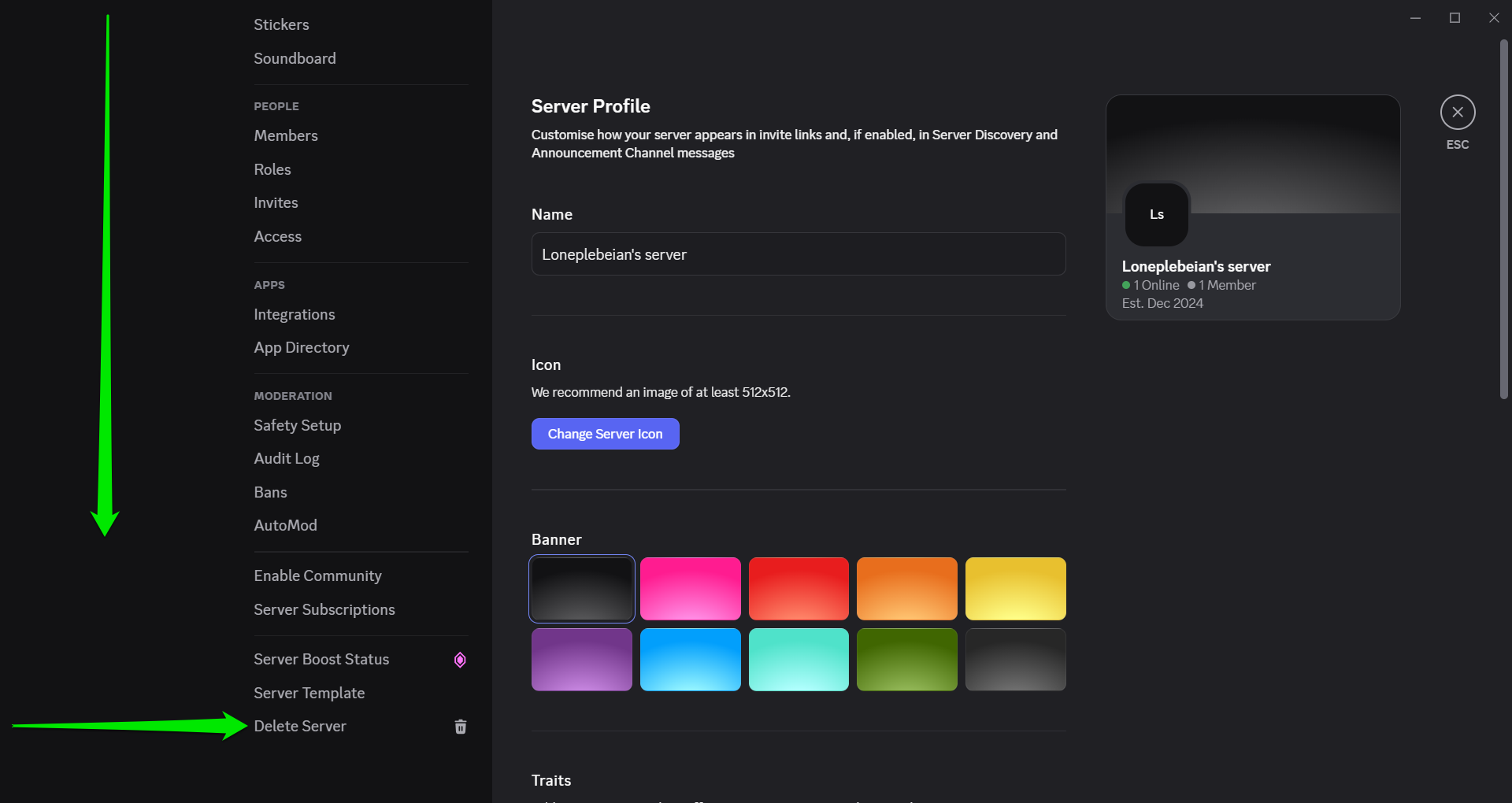Click the vertical scrollbar on the right
1512x803 pixels.
pos(1503,220)
